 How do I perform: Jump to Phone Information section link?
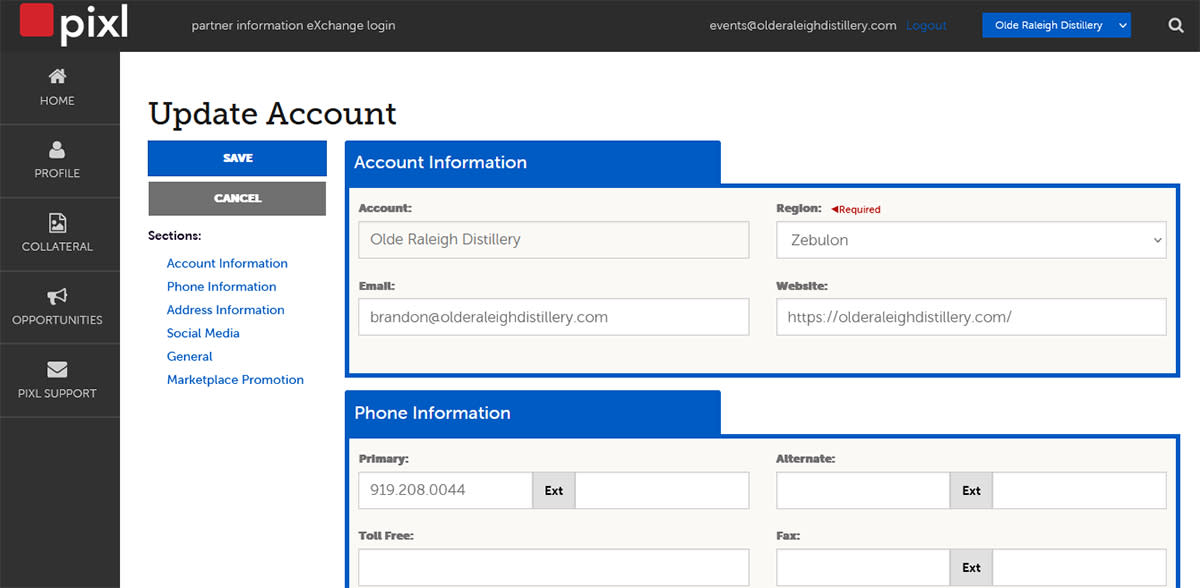pos(221,286)
